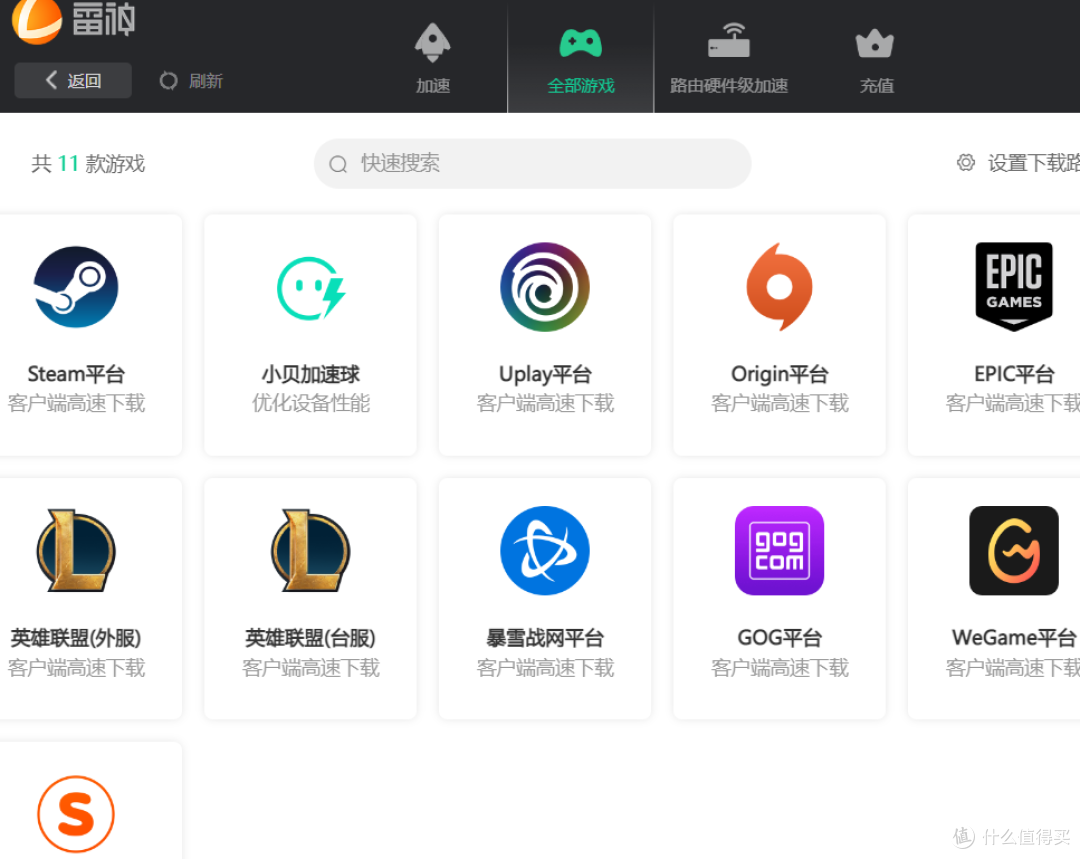Open the 加速 rocket tab
1080x859 pixels.
pyautogui.click(x=433, y=59)
